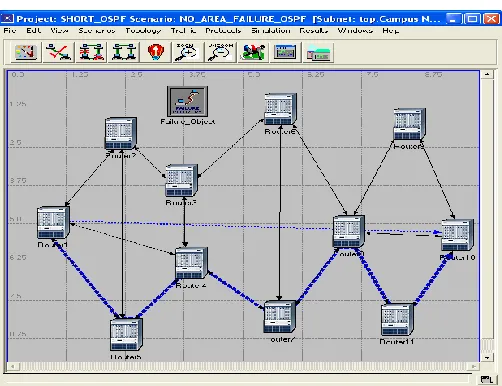Select the Zoom Out magnifier tool
This screenshot has height=386, width=502.
click(x=221, y=52)
